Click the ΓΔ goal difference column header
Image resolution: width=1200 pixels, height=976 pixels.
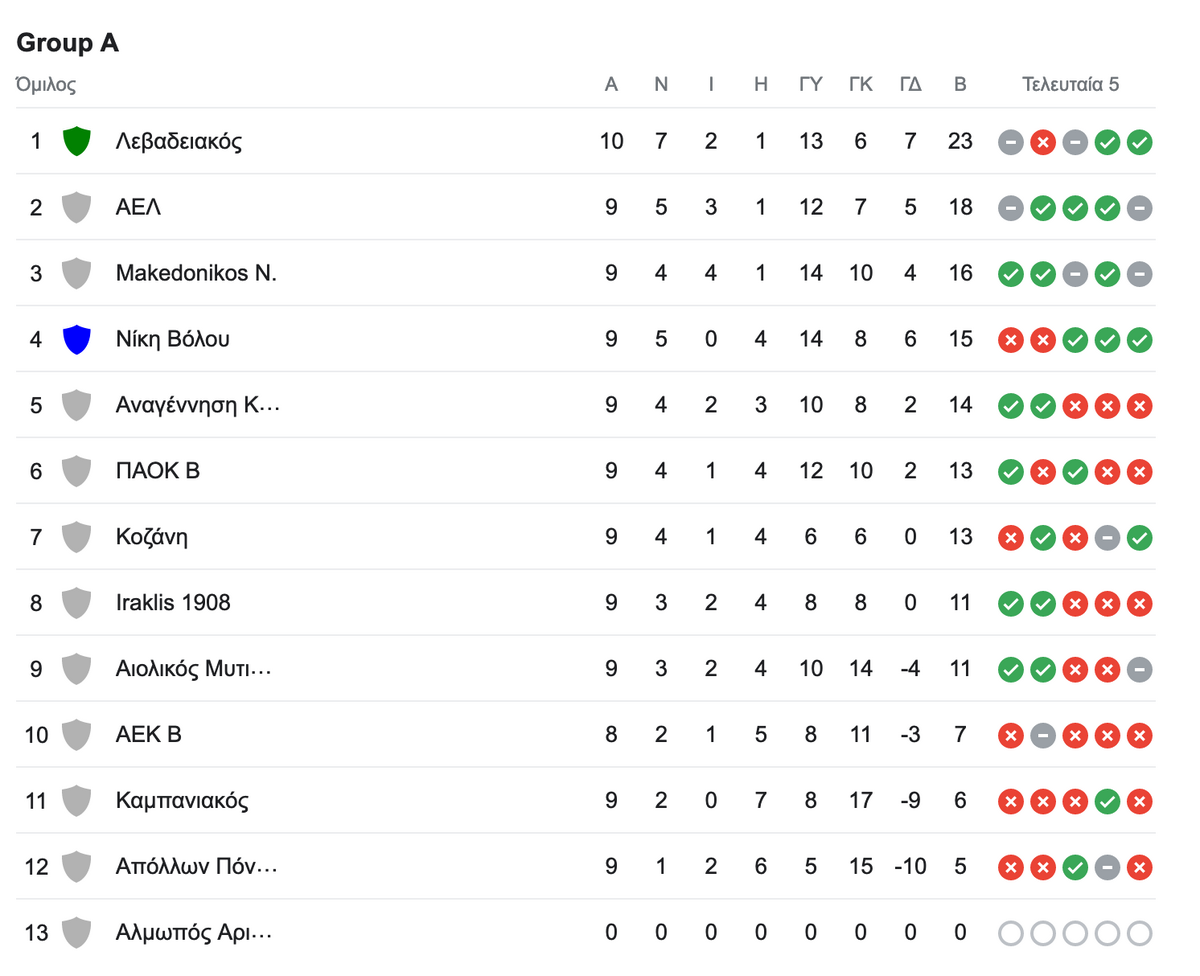pos(910,84)
